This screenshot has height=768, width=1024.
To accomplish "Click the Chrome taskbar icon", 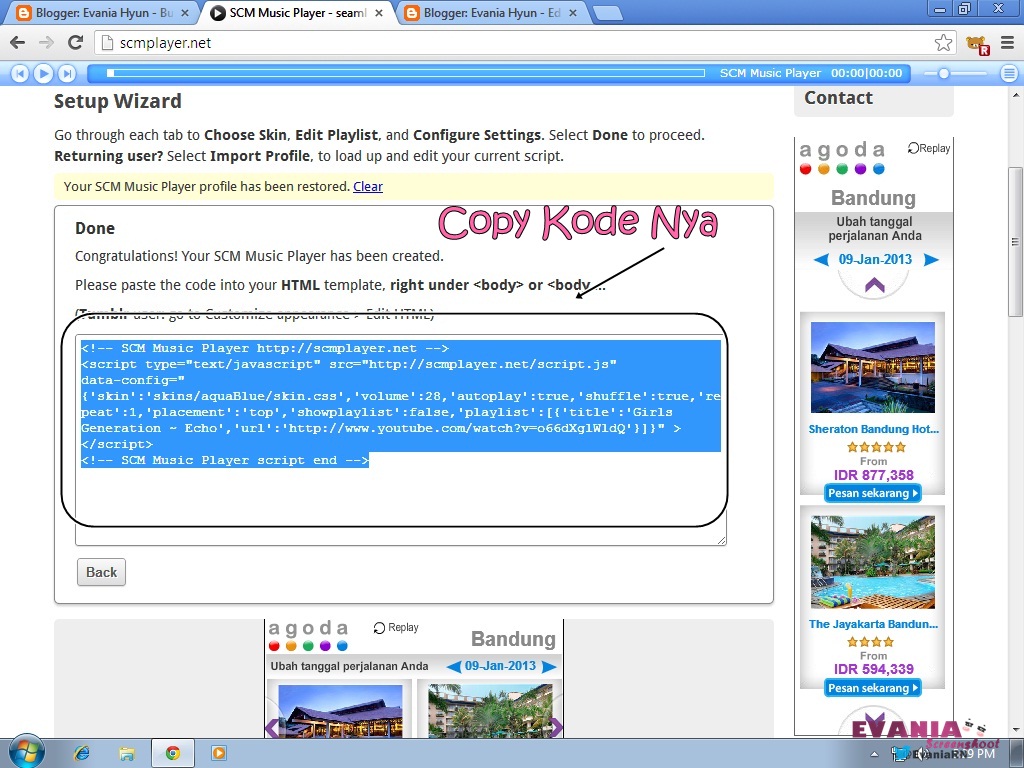I will coord(172,754).
